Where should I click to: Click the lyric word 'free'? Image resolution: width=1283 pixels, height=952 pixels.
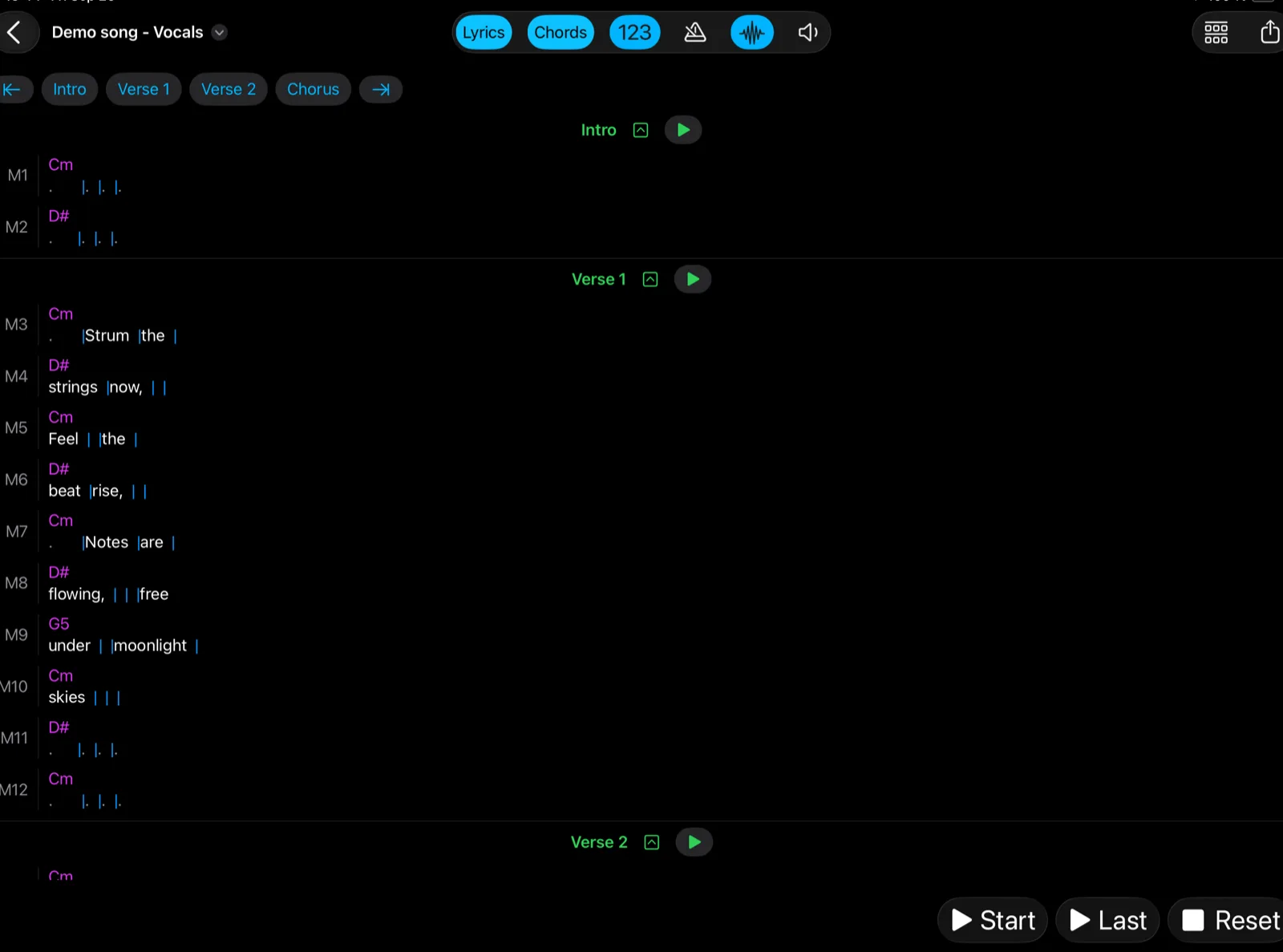click(x=154, y=594)
